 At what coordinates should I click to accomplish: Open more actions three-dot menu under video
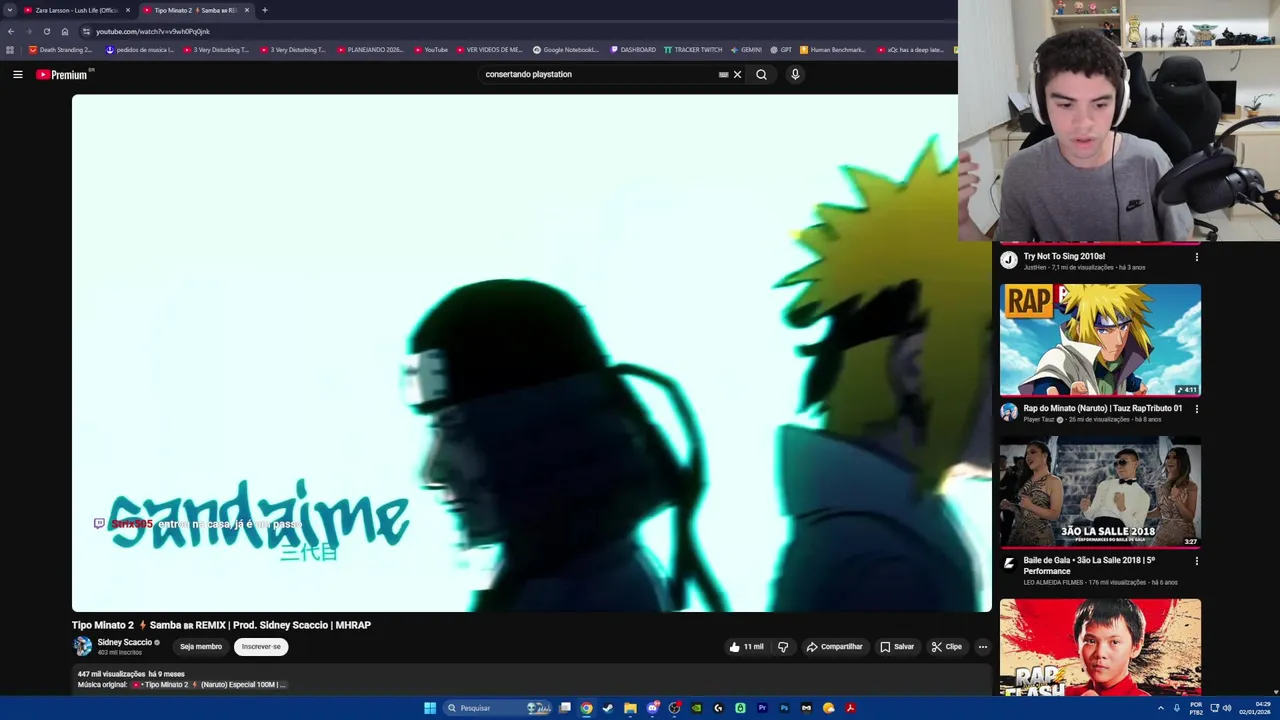click(x=983, y=647)
